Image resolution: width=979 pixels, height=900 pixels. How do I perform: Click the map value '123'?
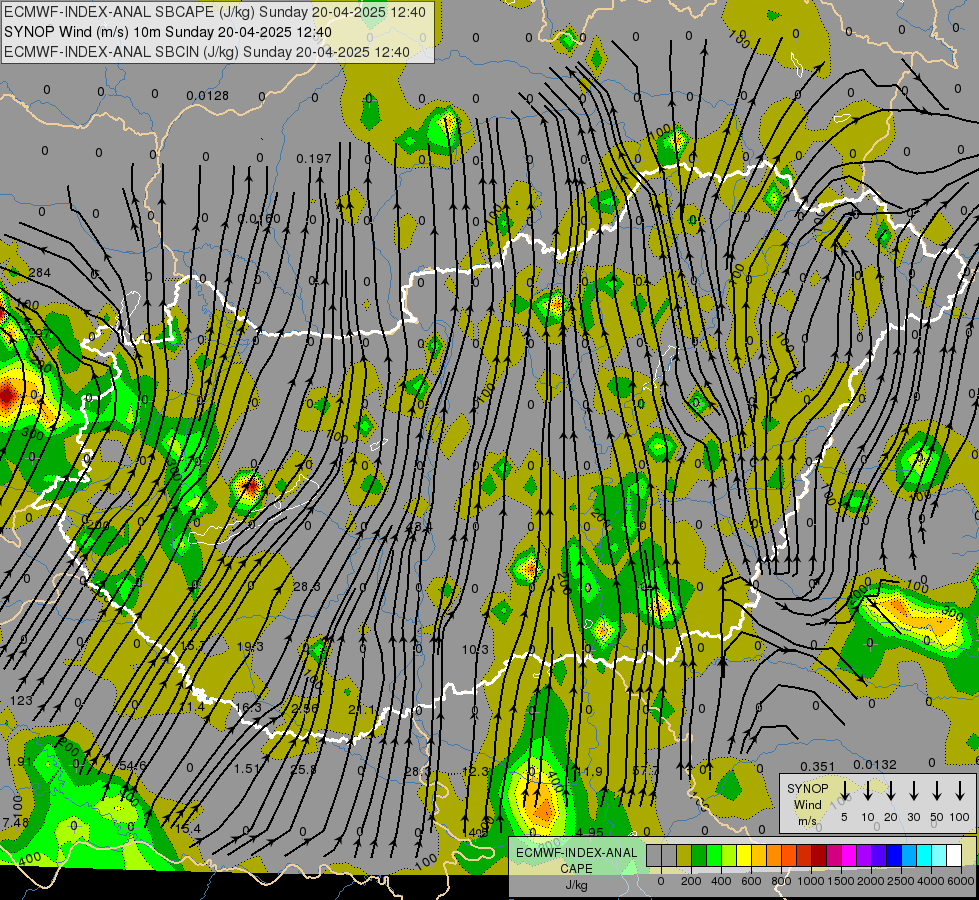click(21, 700)
